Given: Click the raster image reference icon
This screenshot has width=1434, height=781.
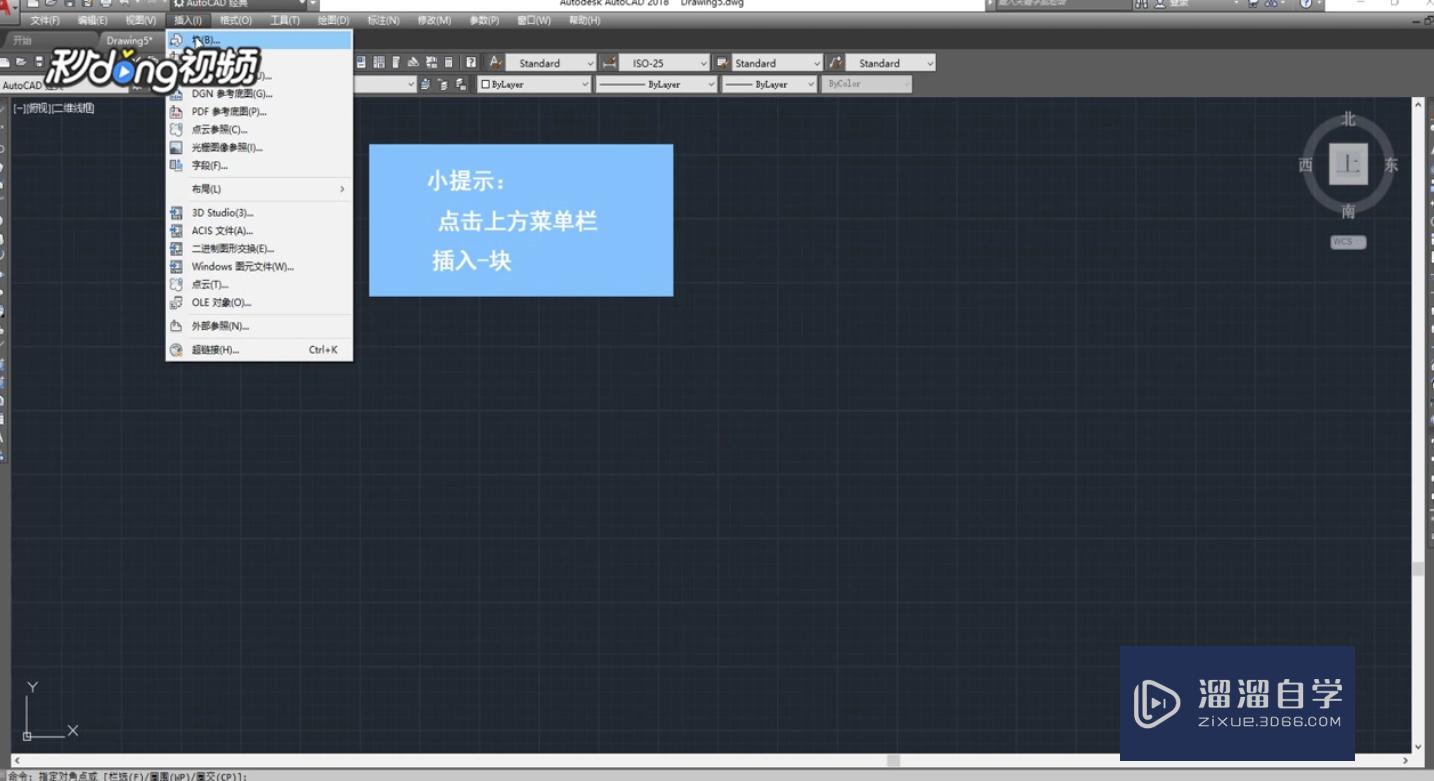Looking at the screenshot, I should coord(176,148).
